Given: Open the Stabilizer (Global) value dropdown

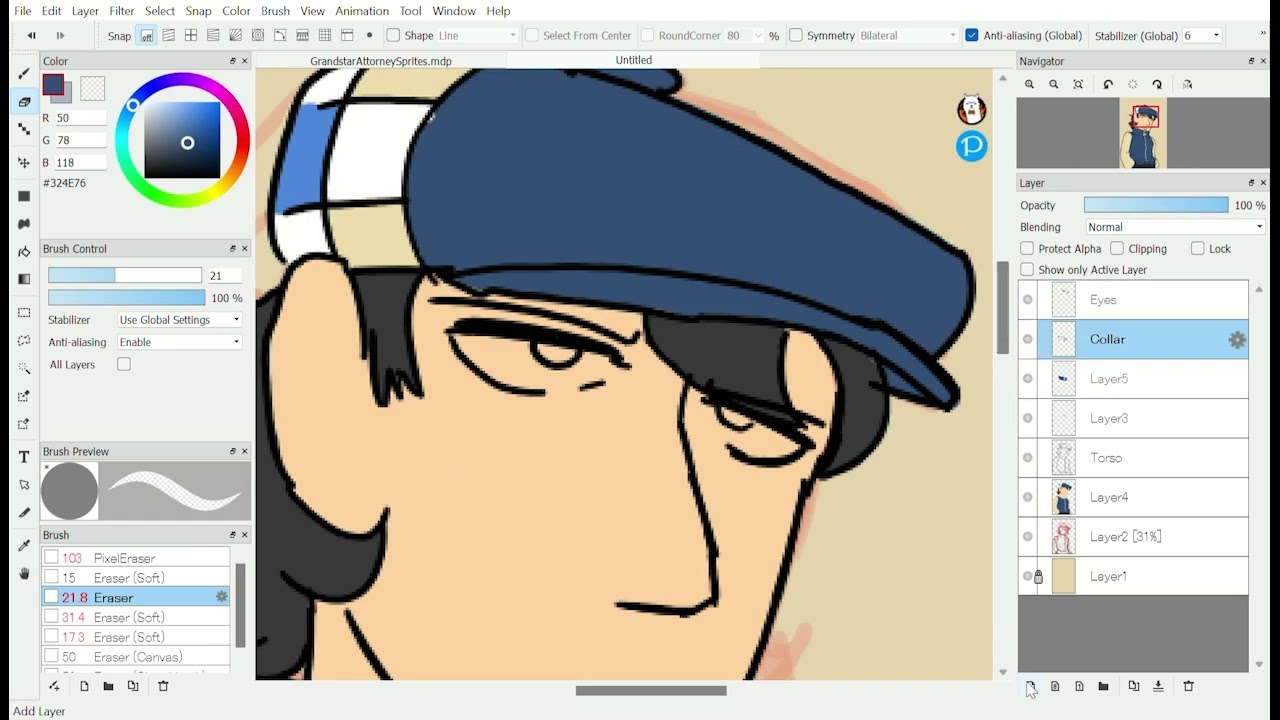Looking at the screenshot, I should [1202, 35].
